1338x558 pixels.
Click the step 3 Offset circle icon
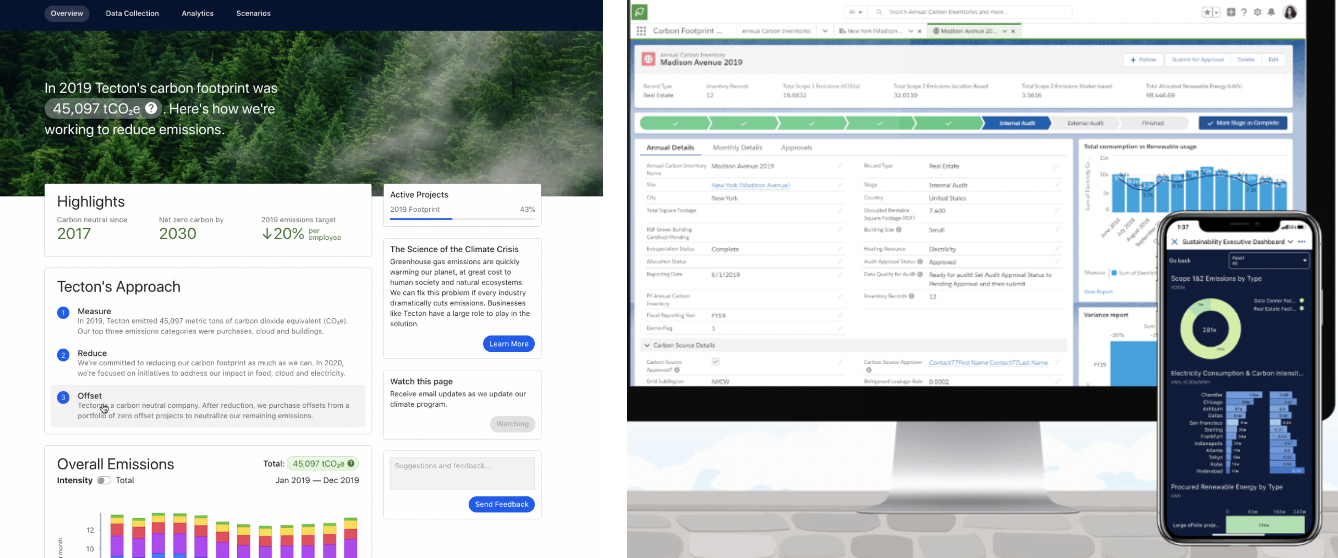[x=63, y=397]
